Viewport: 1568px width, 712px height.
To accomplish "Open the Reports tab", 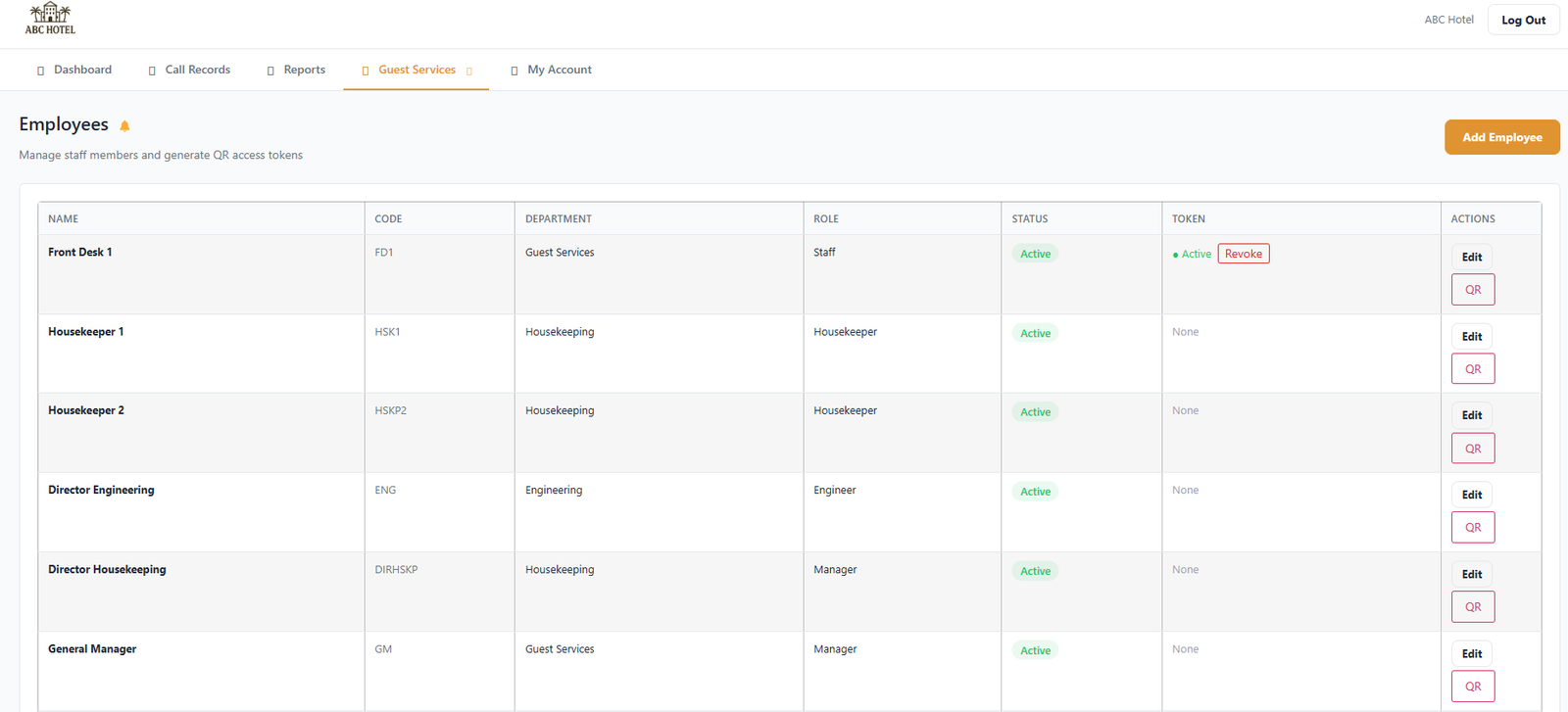I will tap(304, 70).
